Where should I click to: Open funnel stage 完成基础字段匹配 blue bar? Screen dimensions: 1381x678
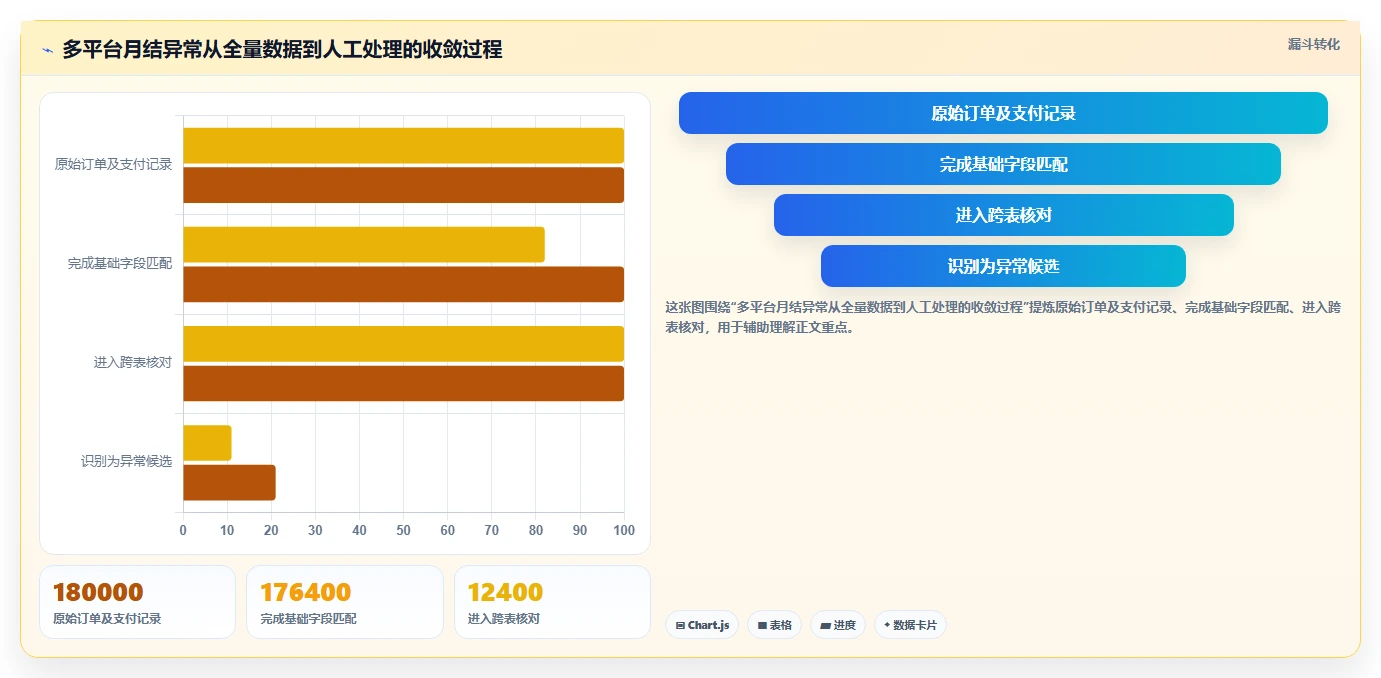pyautogui.click(x=1003, y=164)
